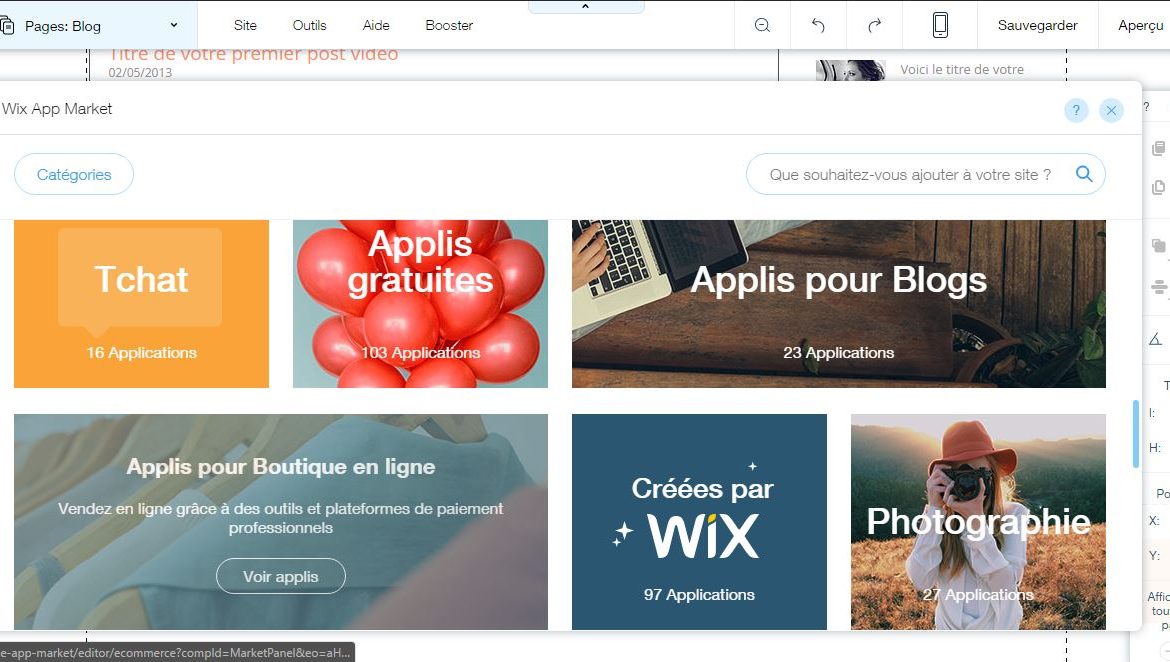Click the Sauvegarder button
This screenshot has height=662, width=1170.
click(x=1037, y=25)
